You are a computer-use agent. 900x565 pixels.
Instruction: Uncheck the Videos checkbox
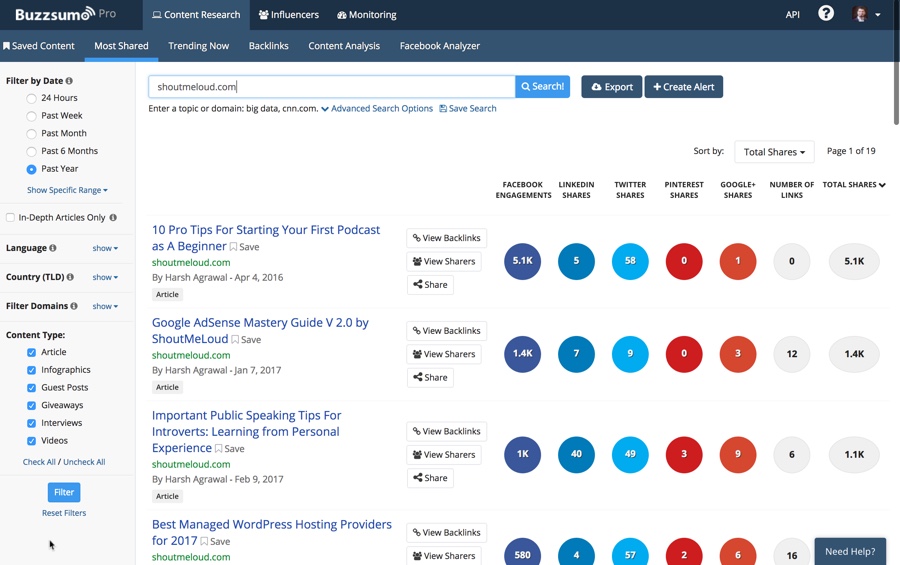[32, 442]
